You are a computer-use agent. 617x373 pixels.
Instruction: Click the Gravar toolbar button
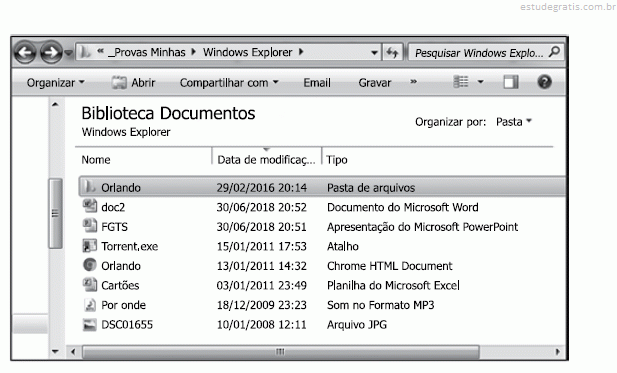click(375, 83)
